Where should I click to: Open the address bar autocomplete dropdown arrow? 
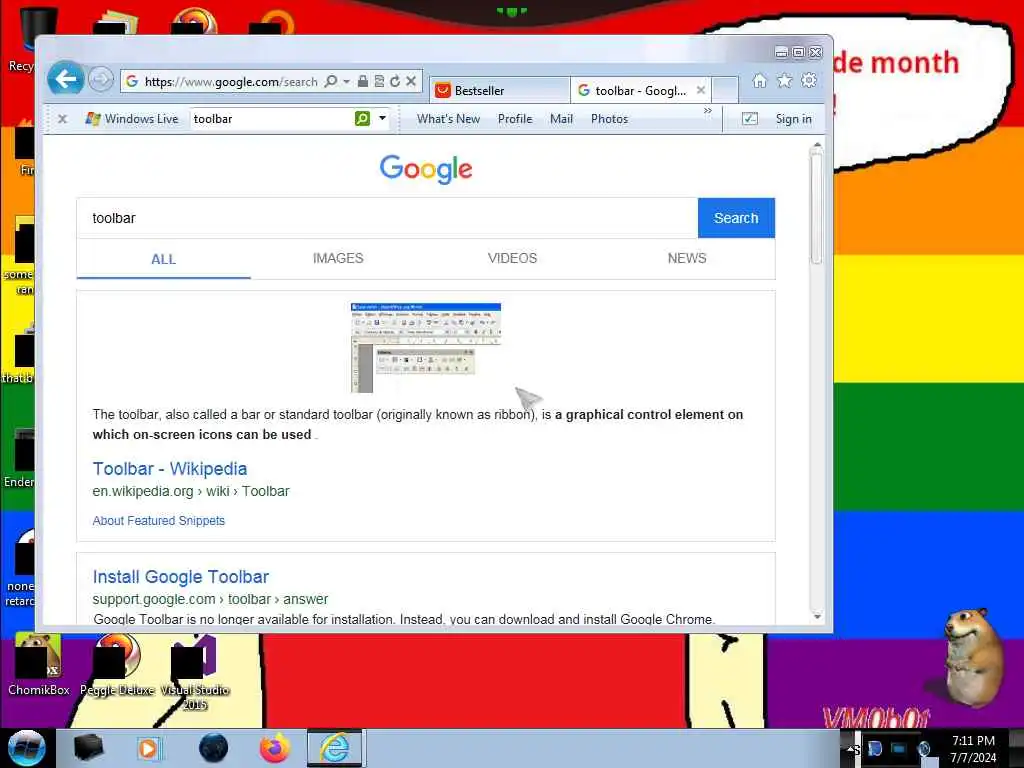pyautogui.click(x=347, y=81)
